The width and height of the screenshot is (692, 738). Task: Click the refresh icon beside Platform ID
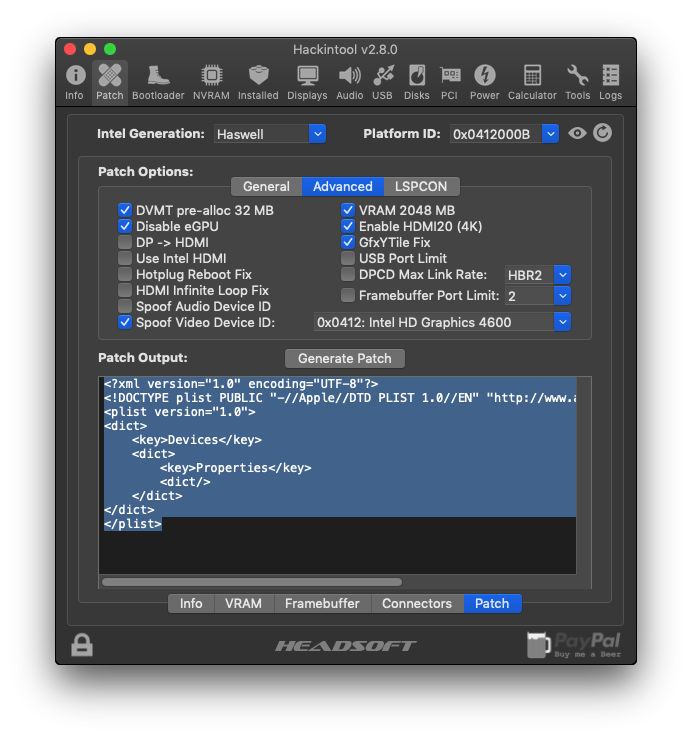click(x=602, y=133)
